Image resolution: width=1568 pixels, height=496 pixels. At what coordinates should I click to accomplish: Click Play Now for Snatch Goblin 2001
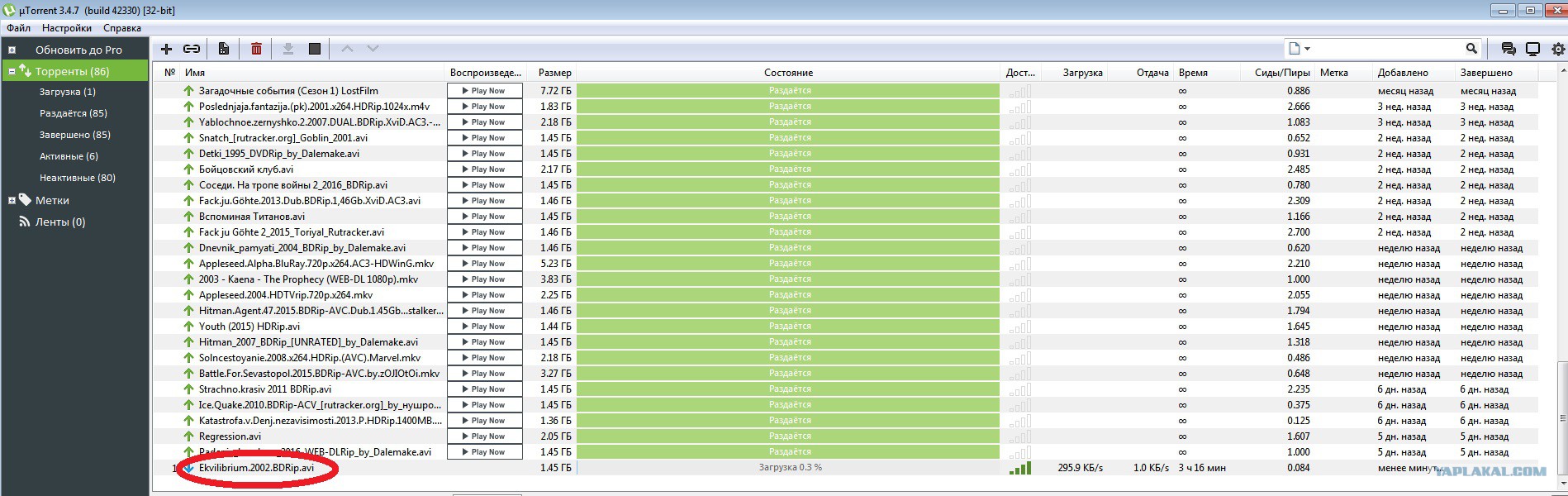[x=485, y=138]
